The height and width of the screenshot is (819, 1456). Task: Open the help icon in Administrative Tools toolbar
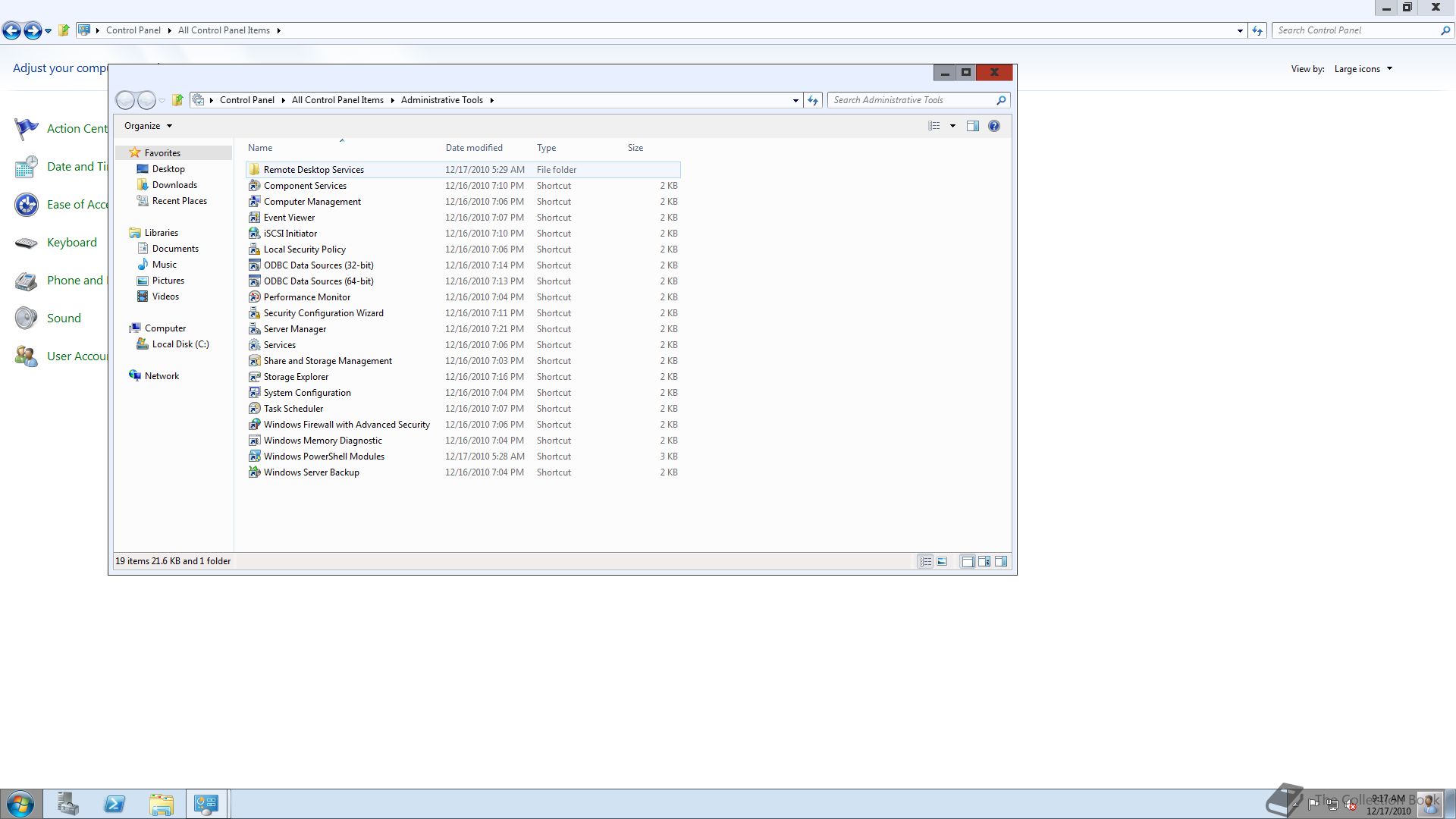(x=994, y=126)
